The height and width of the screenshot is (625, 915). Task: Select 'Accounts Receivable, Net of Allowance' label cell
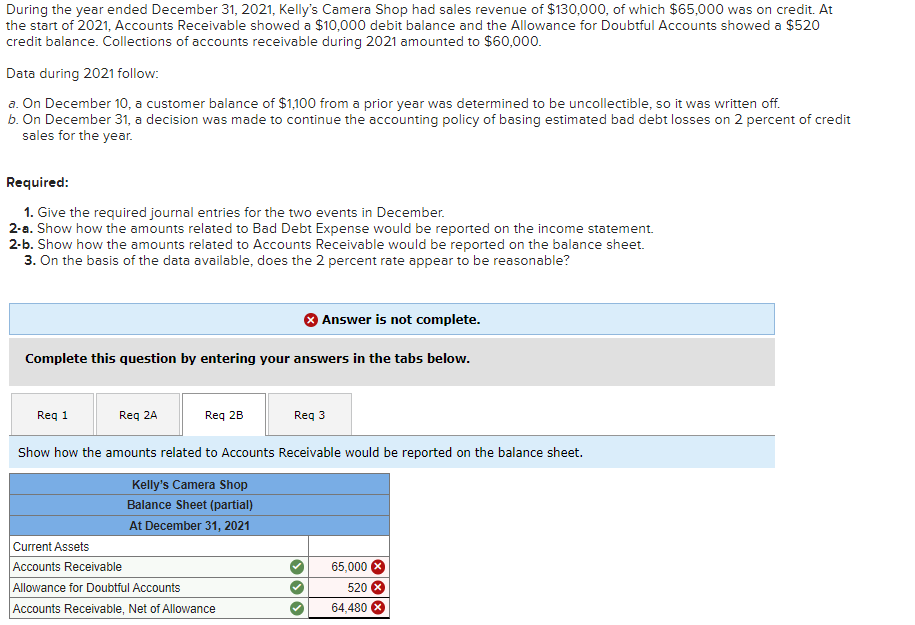[159, 608]
